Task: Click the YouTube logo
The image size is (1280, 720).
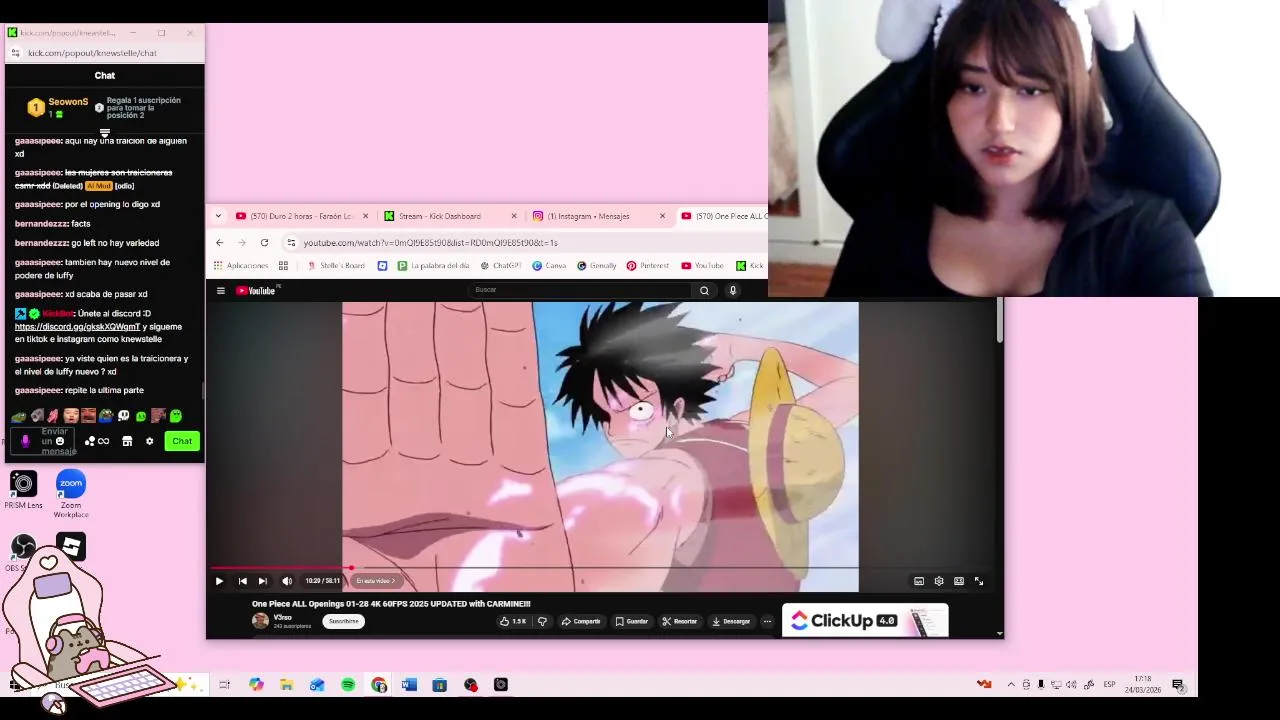Action: click(x=256, y=291)
